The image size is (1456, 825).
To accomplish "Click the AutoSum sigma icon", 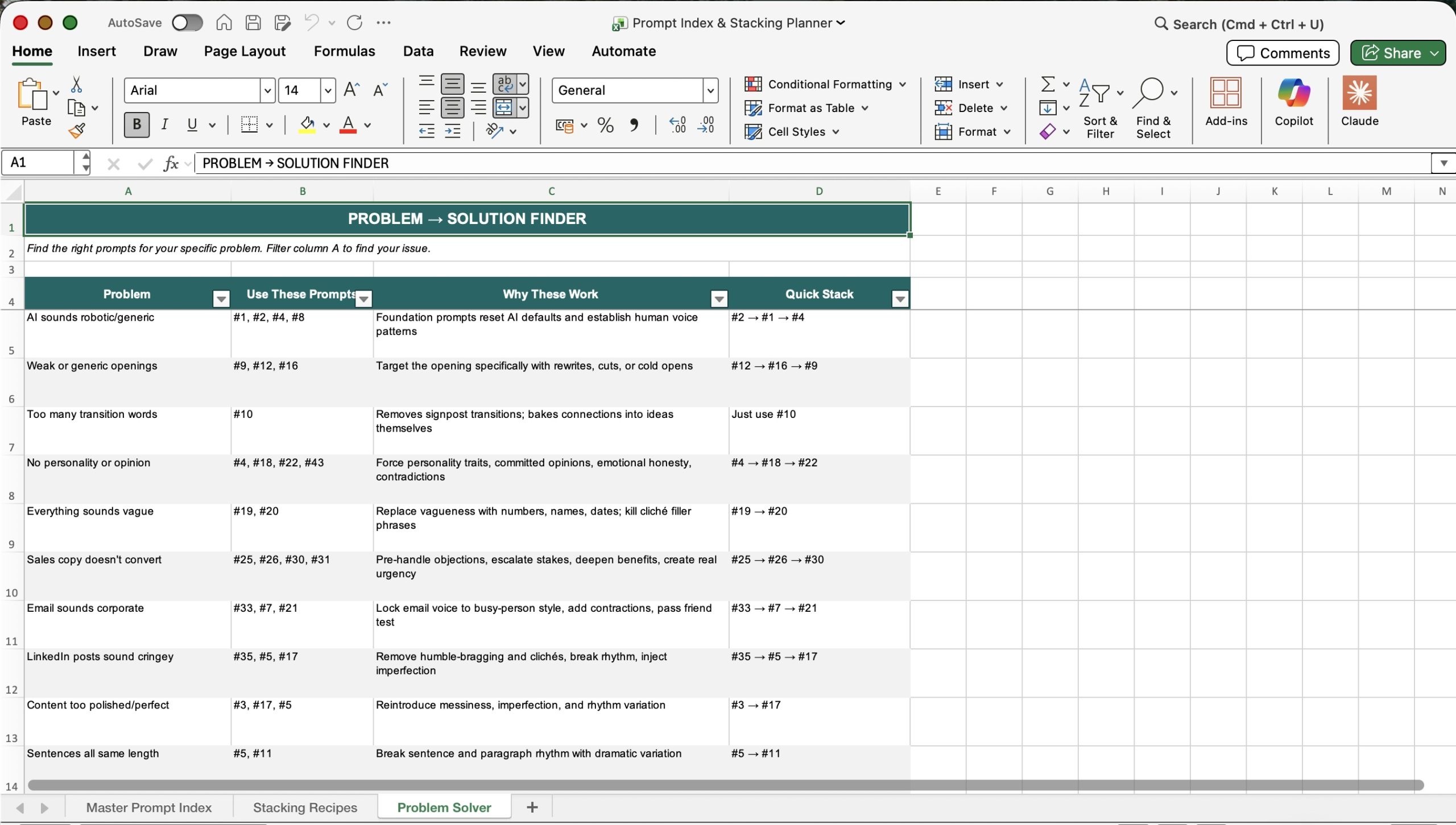I will [1048, 84].
